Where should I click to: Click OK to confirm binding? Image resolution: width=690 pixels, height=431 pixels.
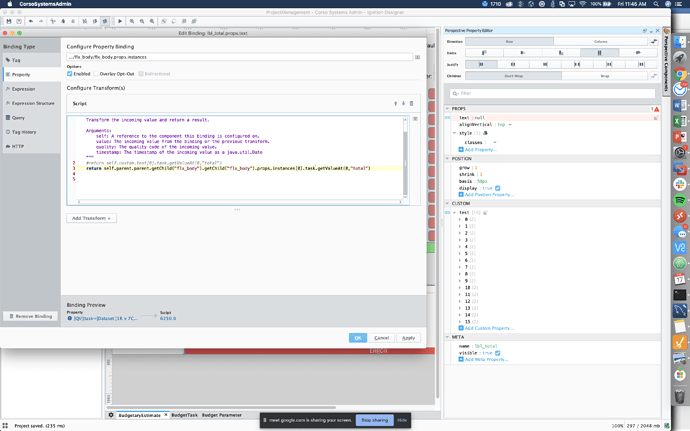(x=357, y=338)
